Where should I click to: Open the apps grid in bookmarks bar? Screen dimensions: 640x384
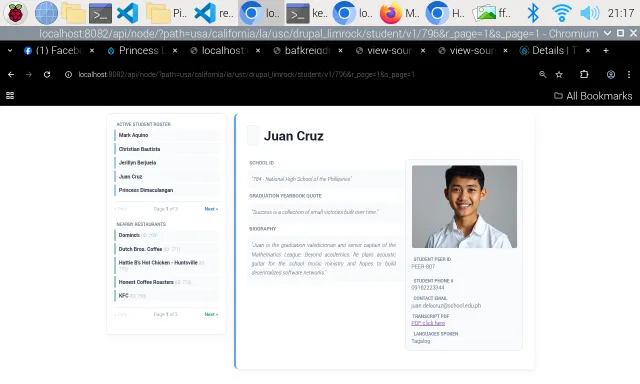coord(10,95)
